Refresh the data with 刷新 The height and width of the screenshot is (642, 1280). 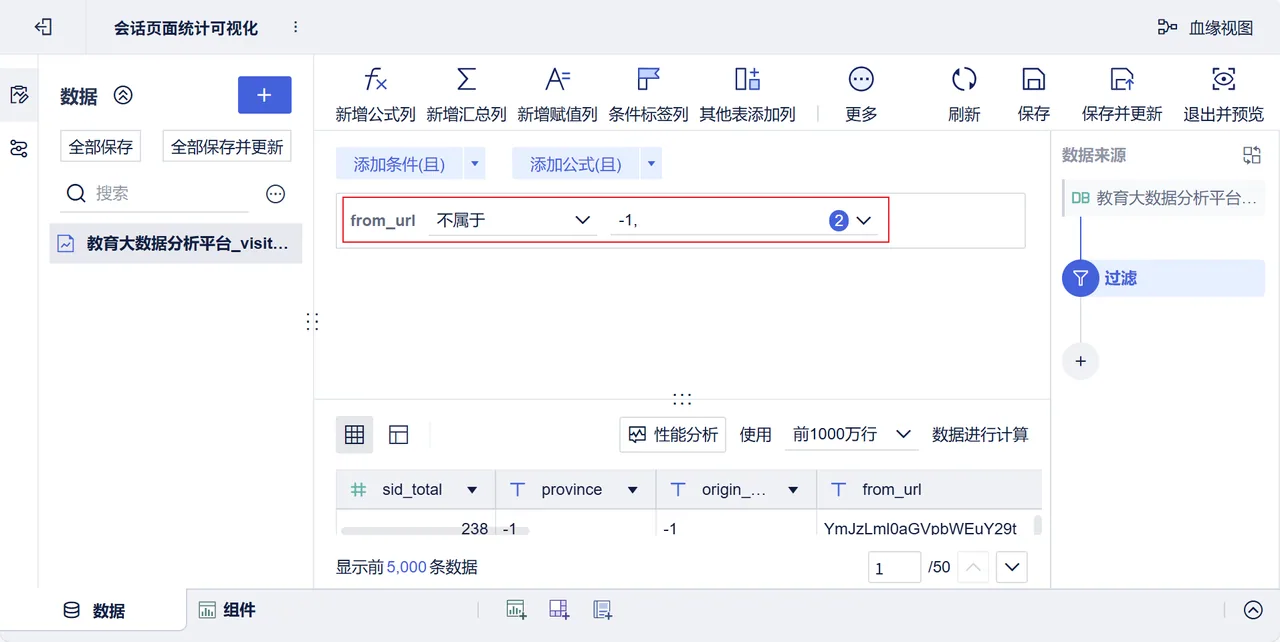click(x=964, y=95)
